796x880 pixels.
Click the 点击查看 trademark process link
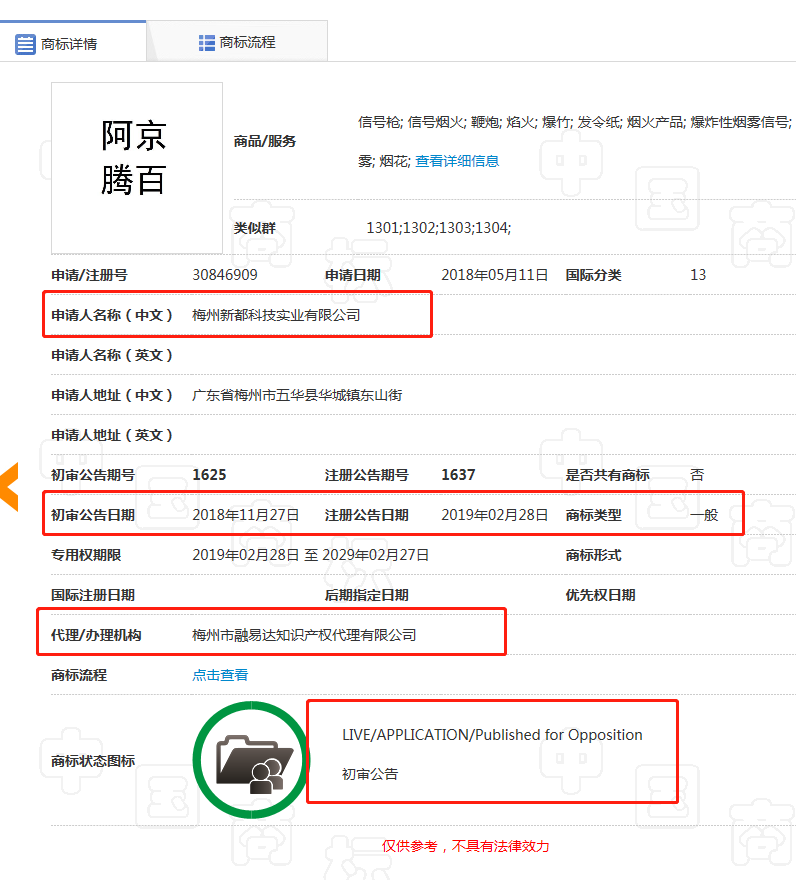point(220,675)
